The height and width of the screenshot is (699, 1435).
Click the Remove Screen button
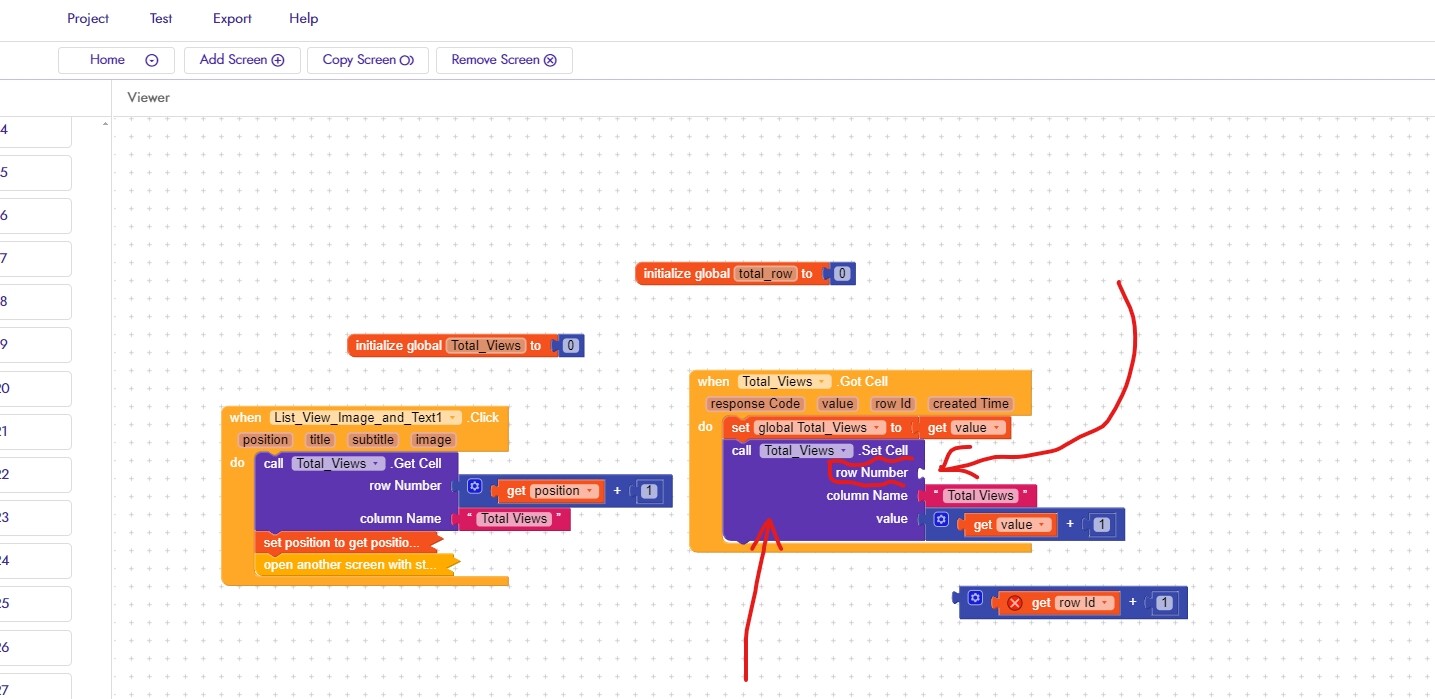pyautogui.click(x=504, y=60)
